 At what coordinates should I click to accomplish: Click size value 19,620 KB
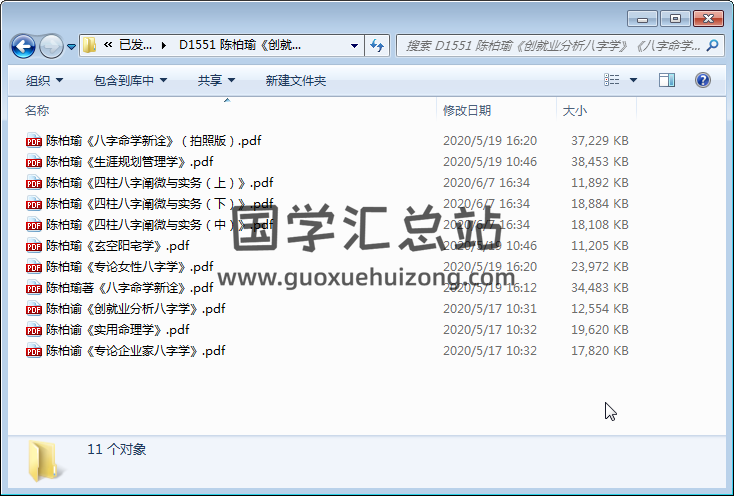click(x=600, y=330)
